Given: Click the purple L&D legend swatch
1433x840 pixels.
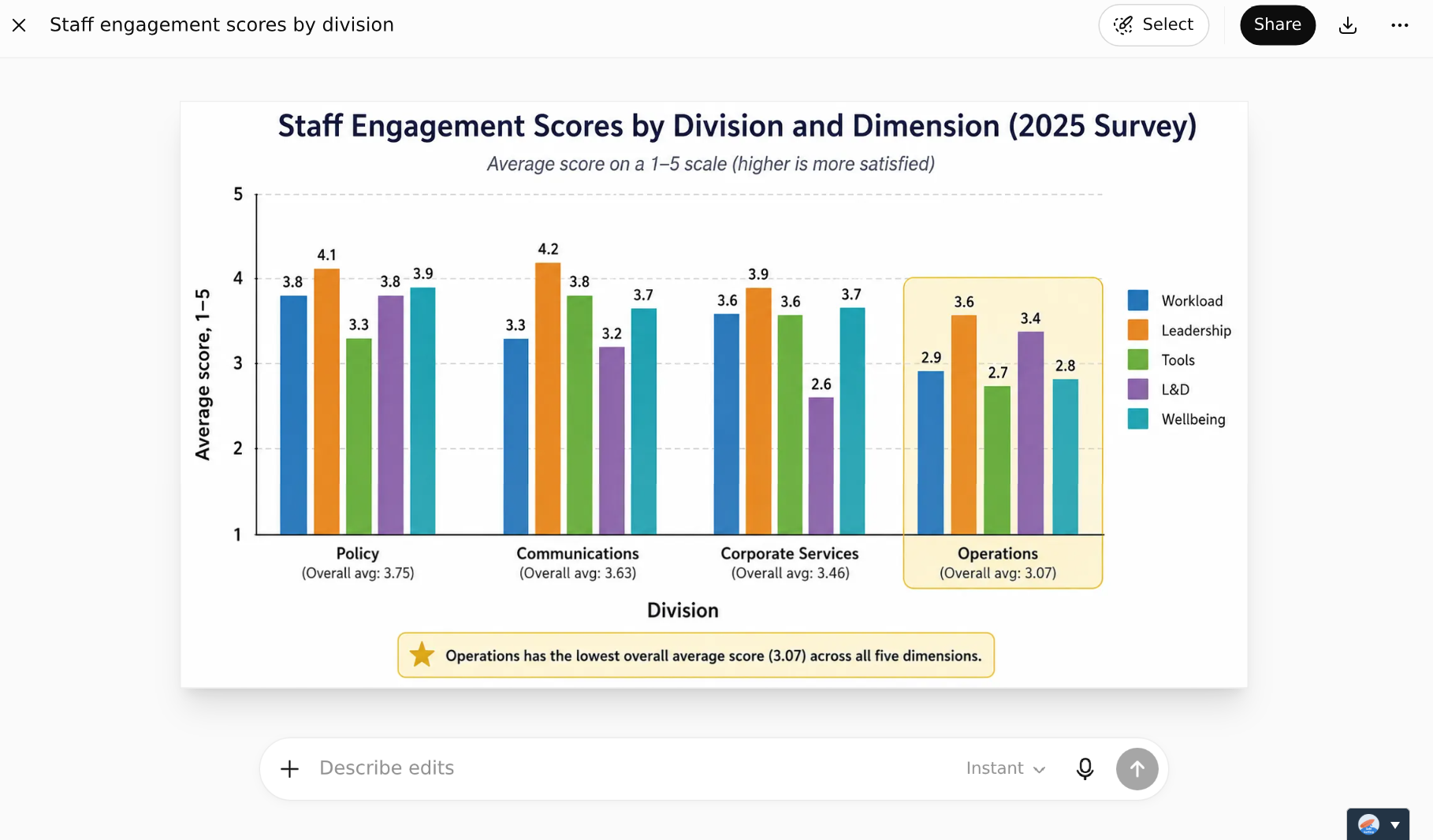Looking at the screenshot, I should (1137, 389).
